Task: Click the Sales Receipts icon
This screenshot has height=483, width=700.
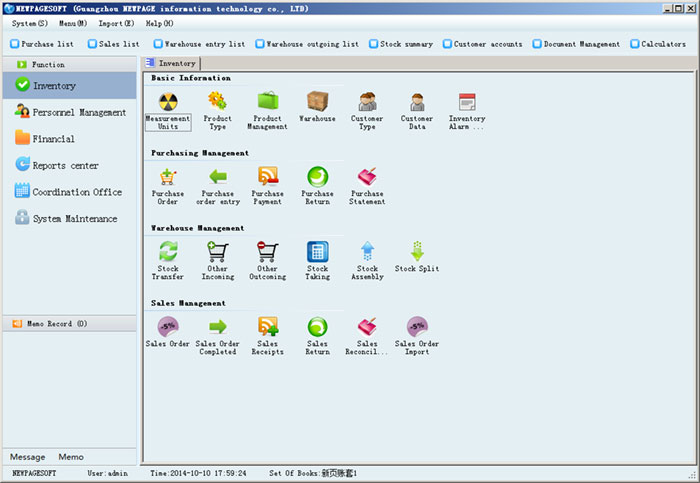Action: point(267,327)
